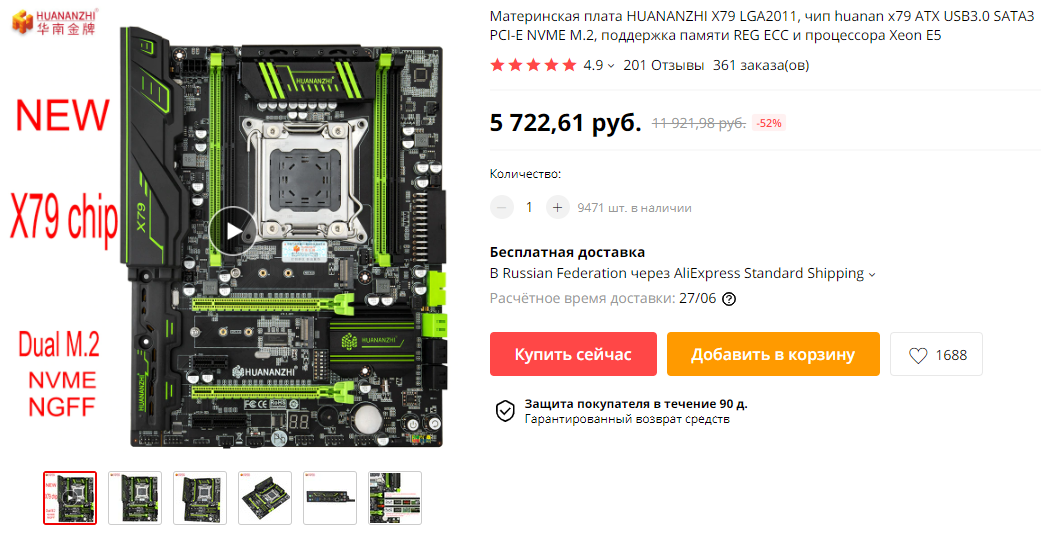Expand the 4.9 rating breakdown chevron
The height and width of the screenshot is (545, 1057).
(x=611, y=66)
